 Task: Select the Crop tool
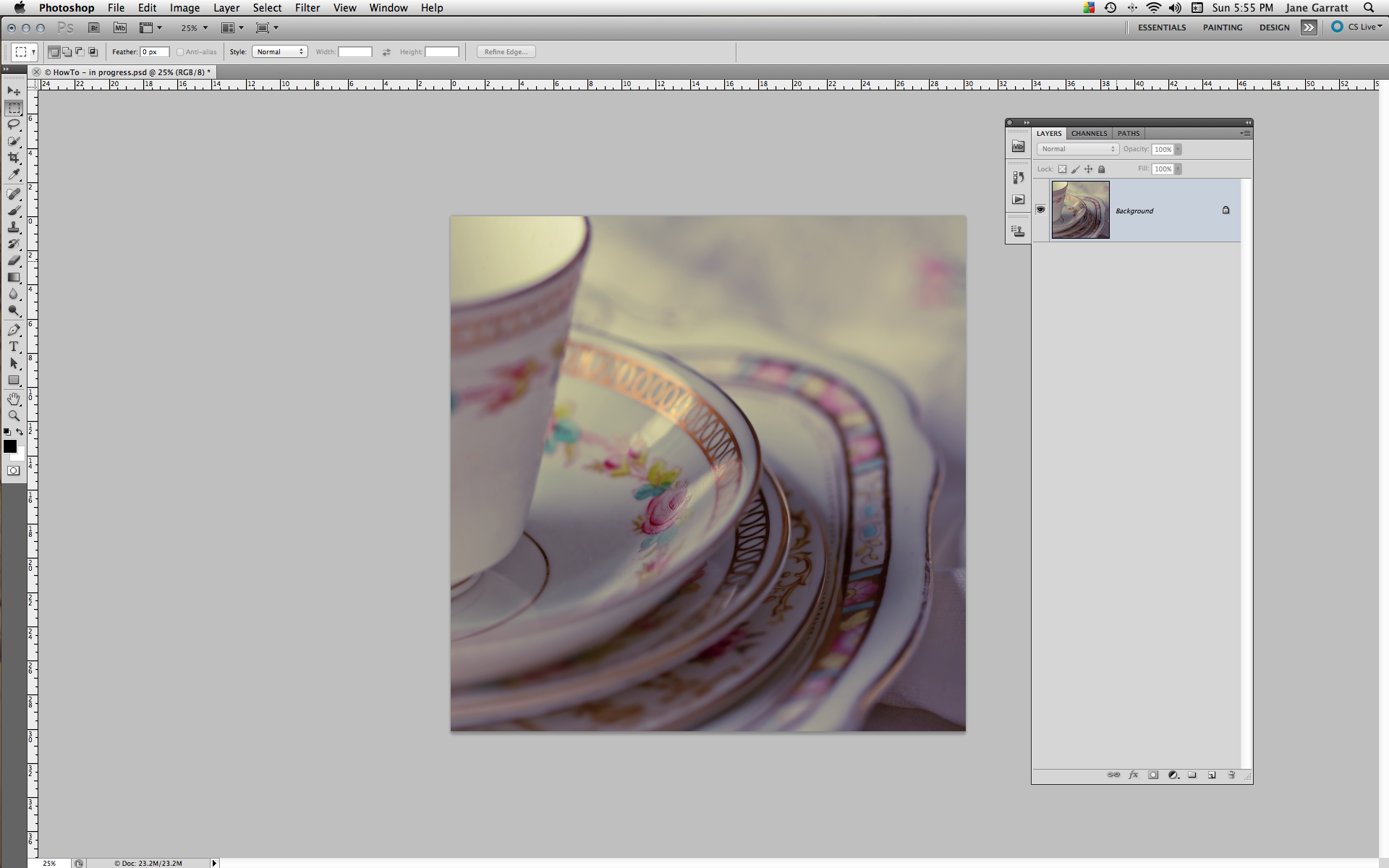(x=14, y=158)
